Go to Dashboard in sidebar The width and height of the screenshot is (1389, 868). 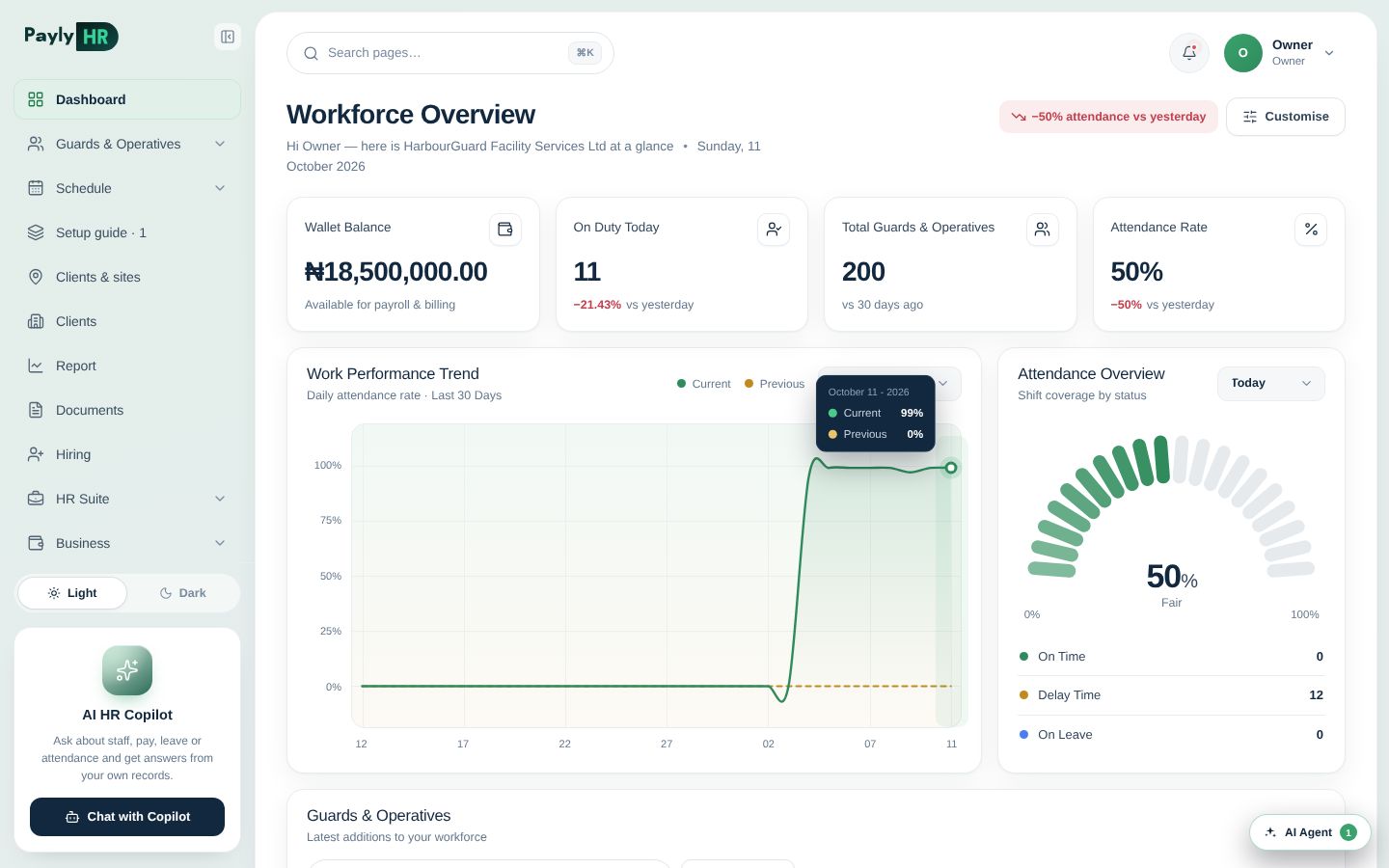tap(127, 99)
